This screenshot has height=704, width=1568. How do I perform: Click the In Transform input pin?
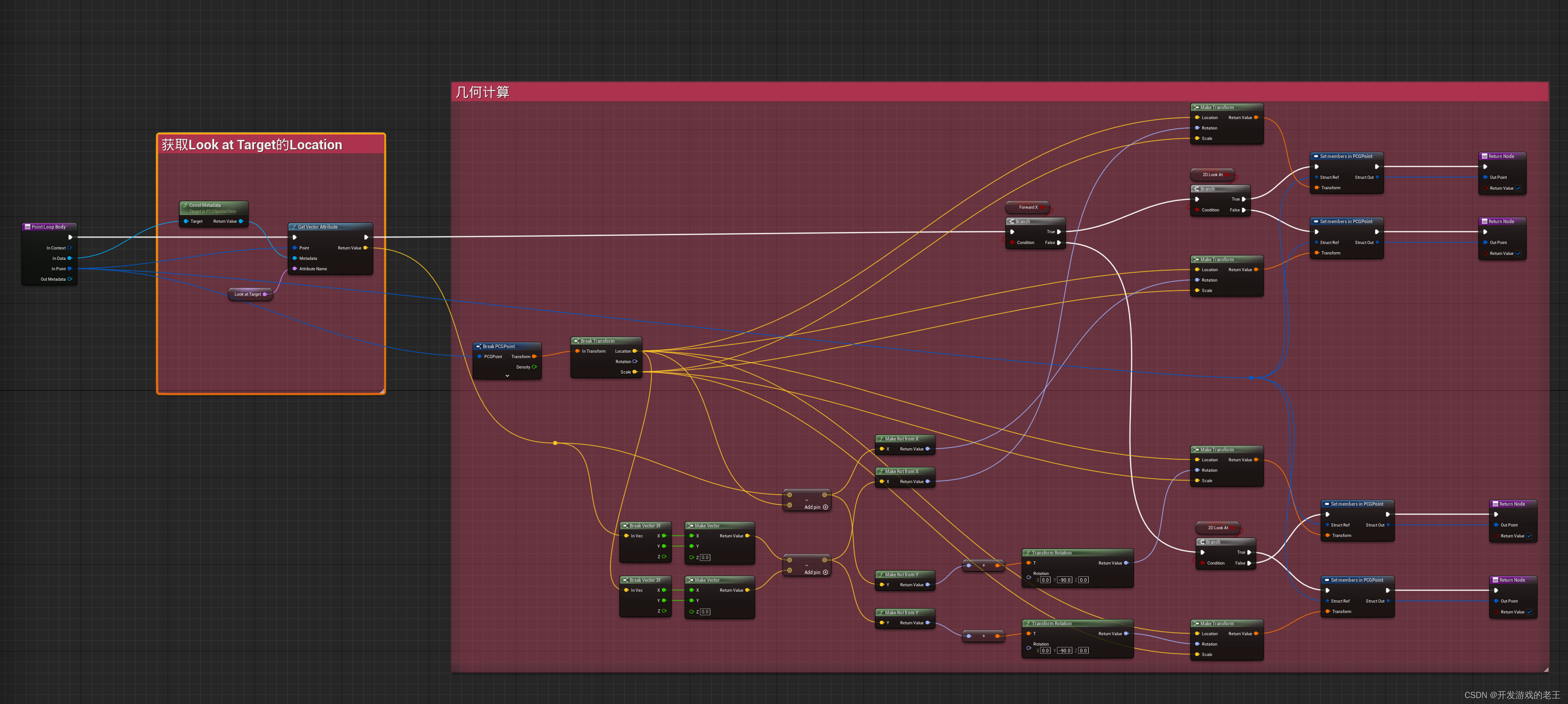coord(577,351)
